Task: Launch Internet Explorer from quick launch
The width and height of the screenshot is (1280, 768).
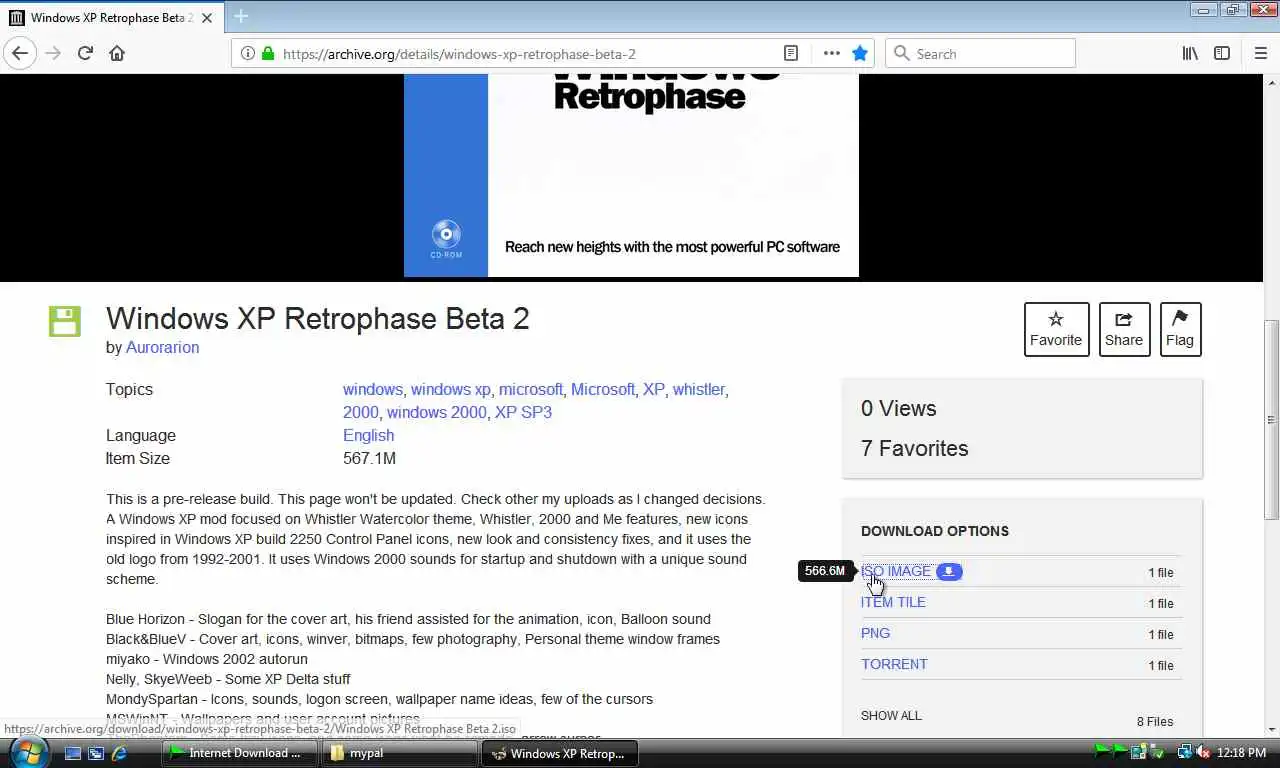Action: tap(119, 753)
